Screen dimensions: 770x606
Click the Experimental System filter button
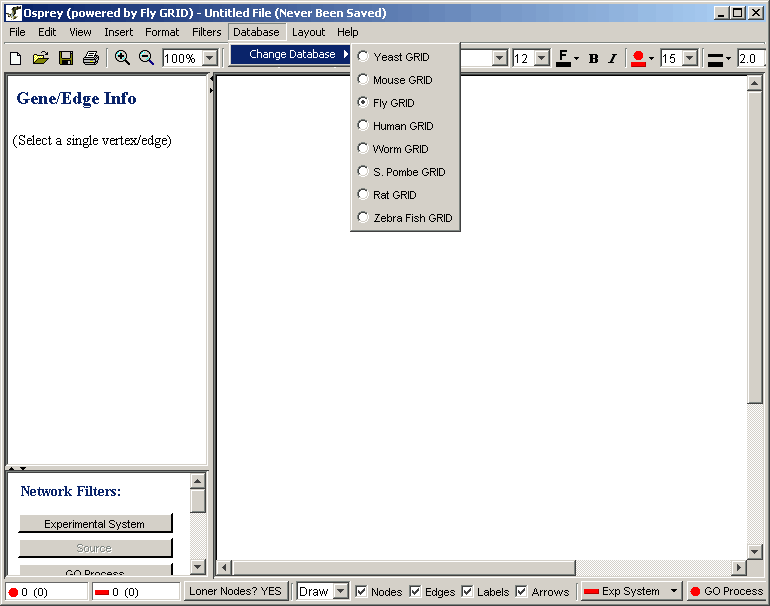95,524
